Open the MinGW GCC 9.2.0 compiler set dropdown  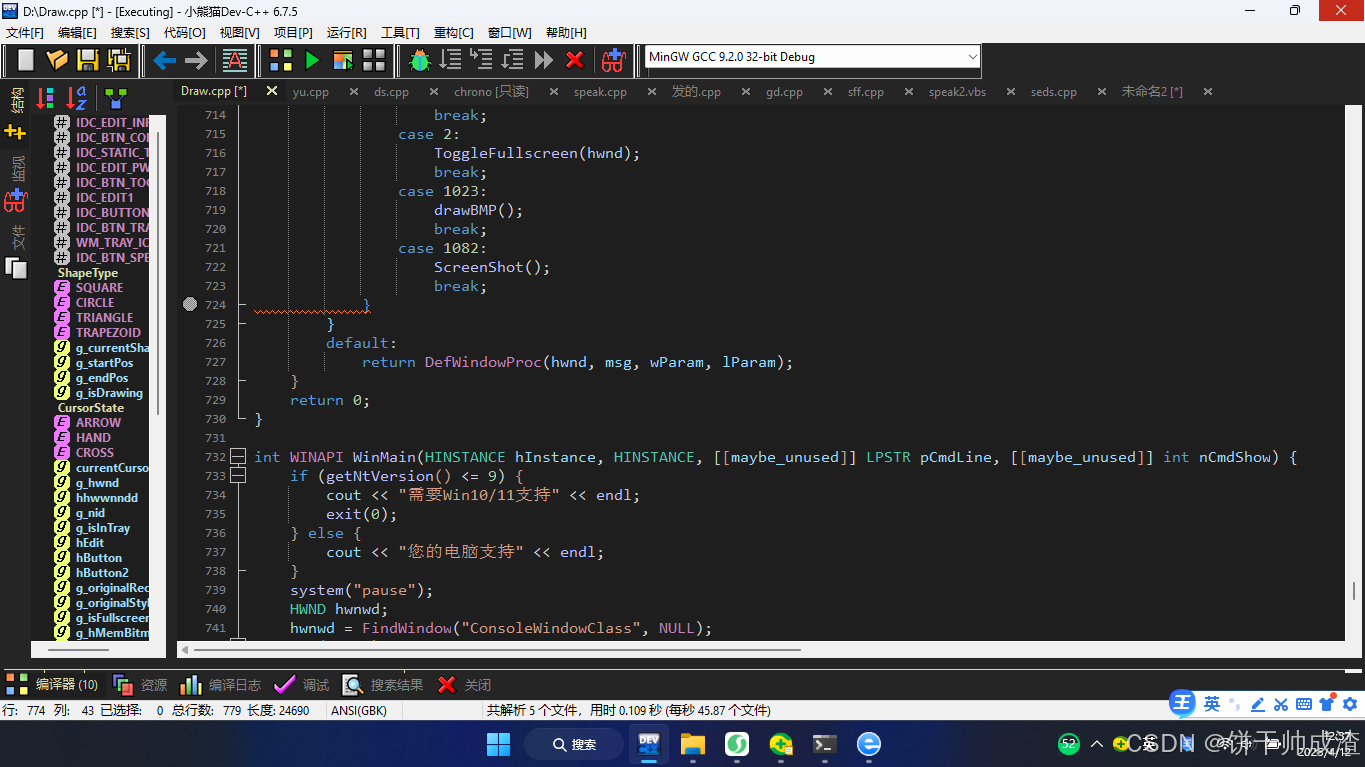click(x=811, y=57)
